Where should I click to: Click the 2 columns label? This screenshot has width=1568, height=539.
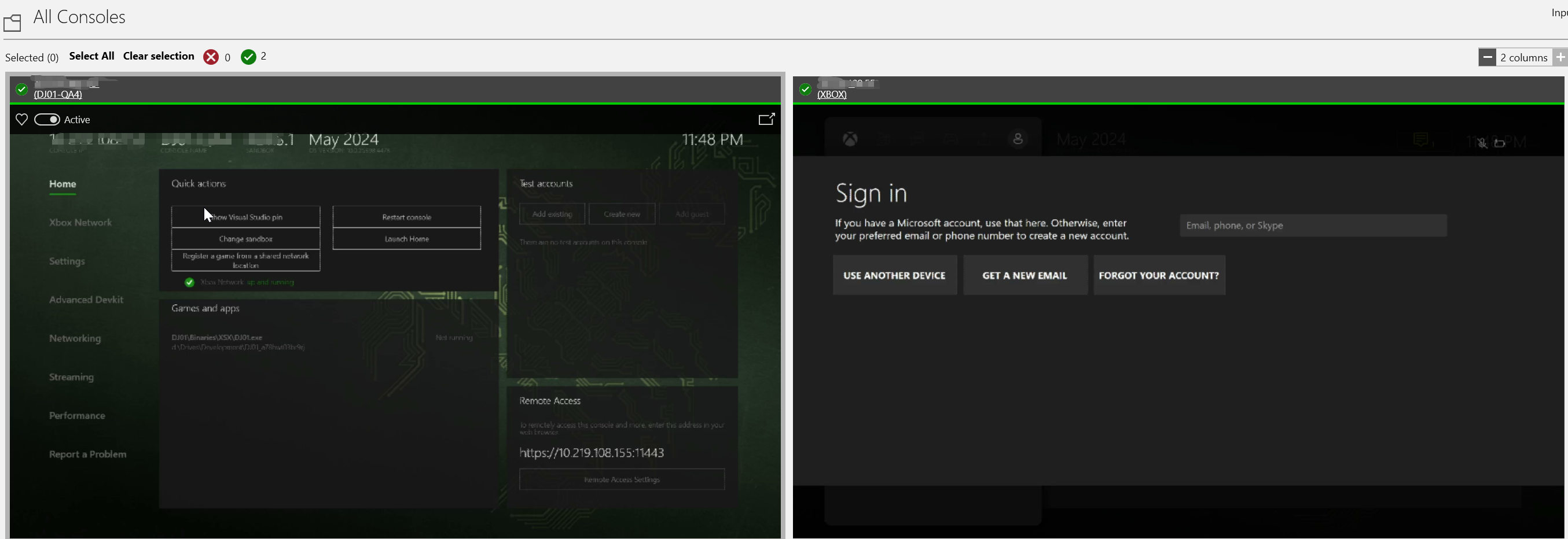(1524, 58)
